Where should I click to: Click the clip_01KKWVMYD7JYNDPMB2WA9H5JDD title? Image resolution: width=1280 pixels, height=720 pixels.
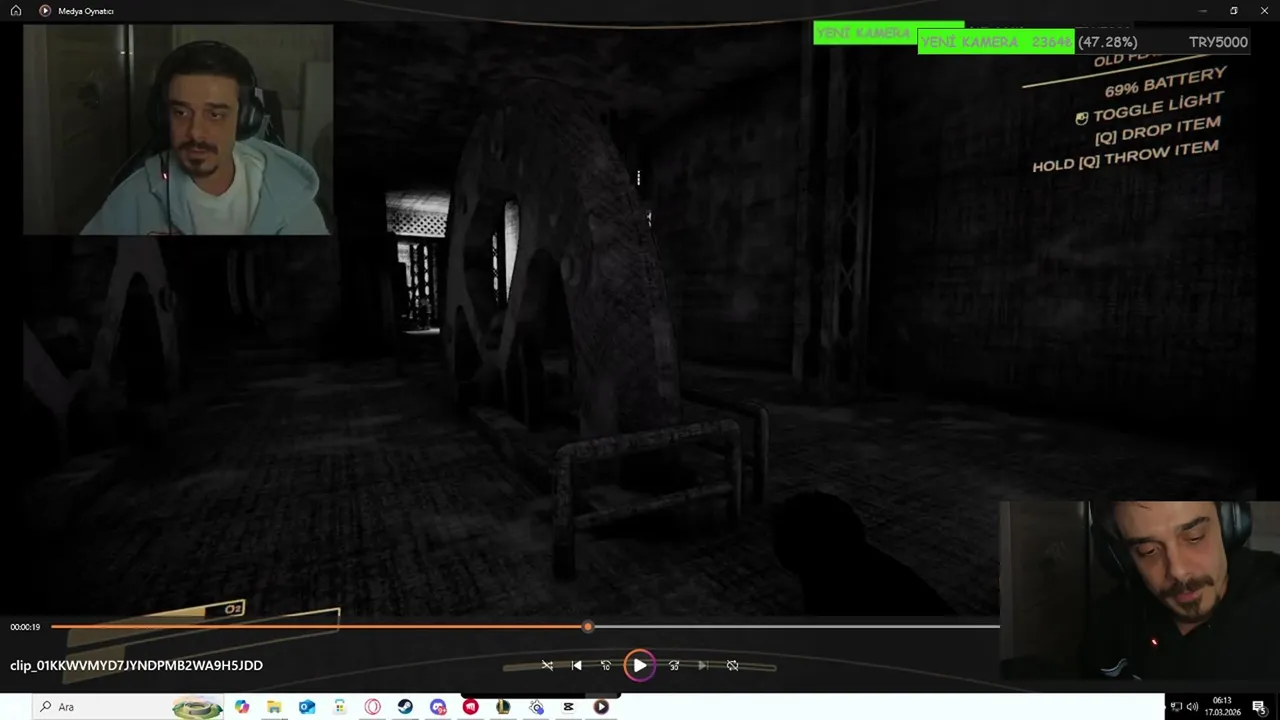point(136,665)
